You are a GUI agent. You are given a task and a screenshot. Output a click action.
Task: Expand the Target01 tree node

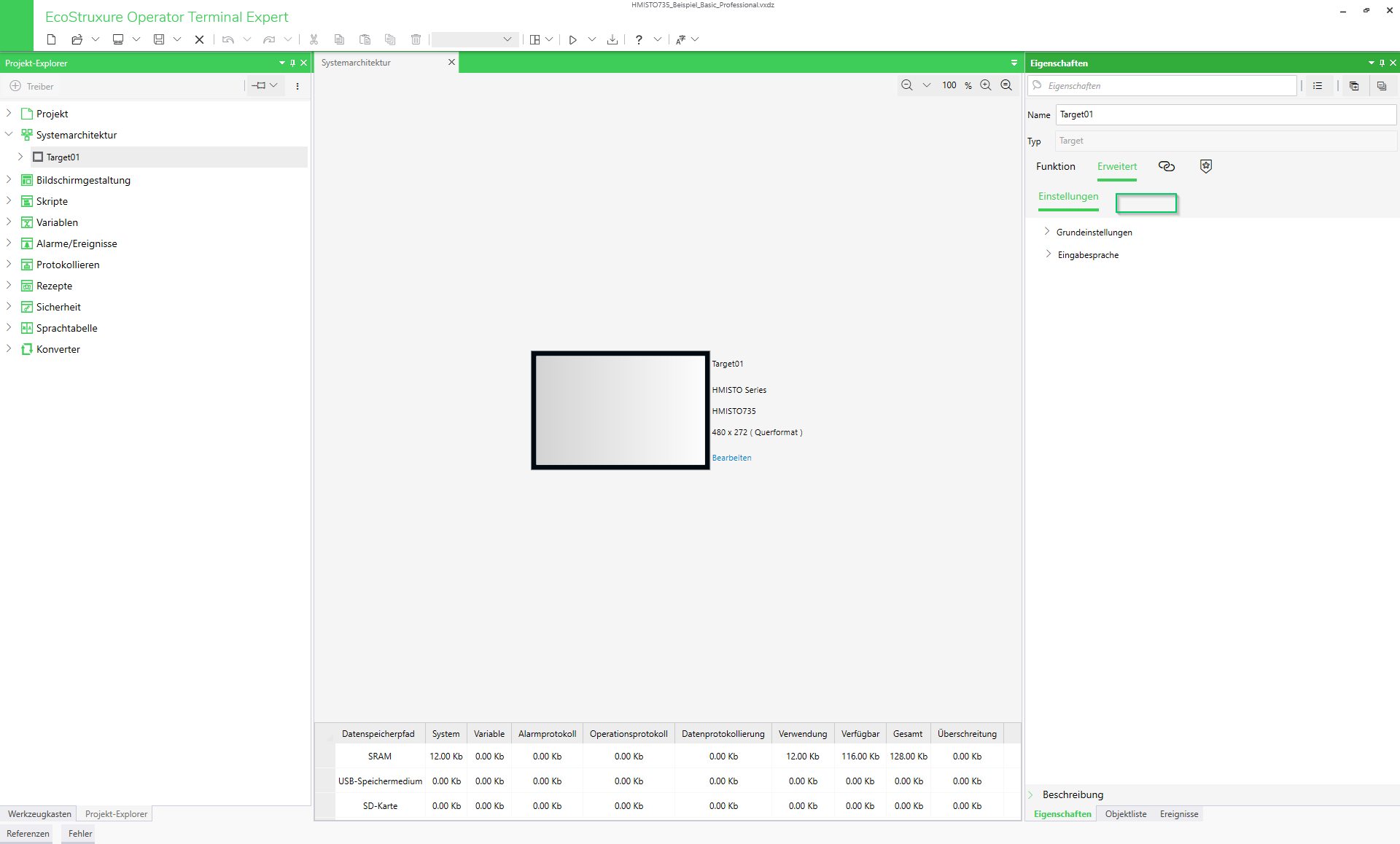coord(20,157)
